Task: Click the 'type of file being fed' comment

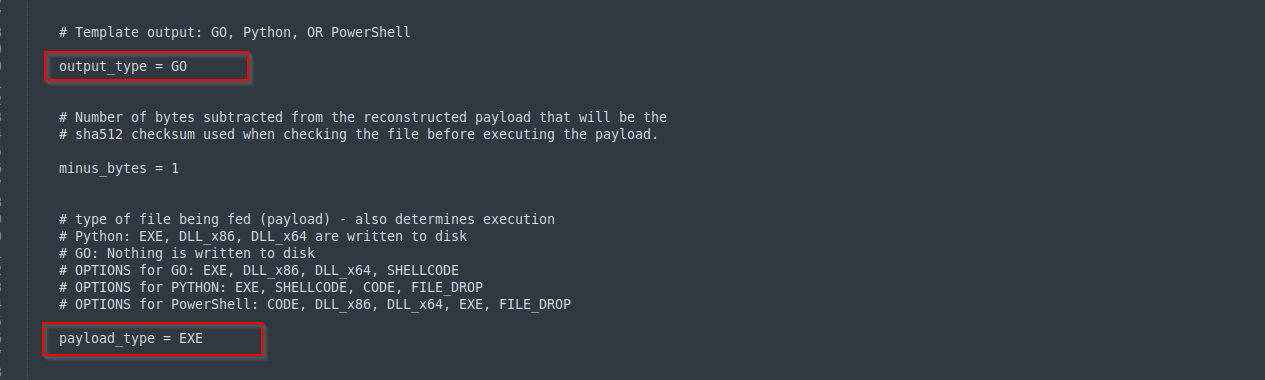Action: click(x=307, y=219)
